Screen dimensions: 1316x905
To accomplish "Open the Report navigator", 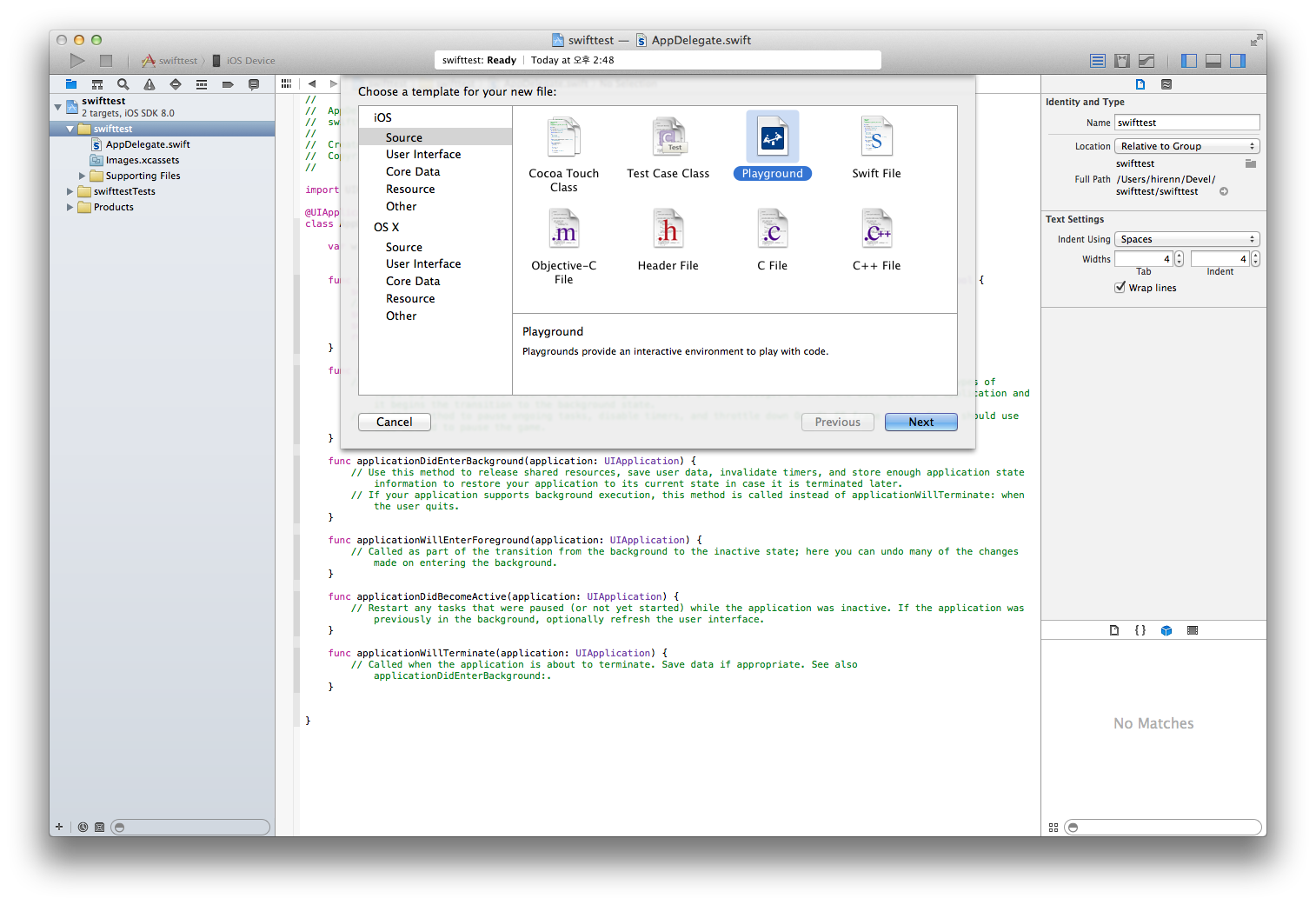I will [254, 84].
